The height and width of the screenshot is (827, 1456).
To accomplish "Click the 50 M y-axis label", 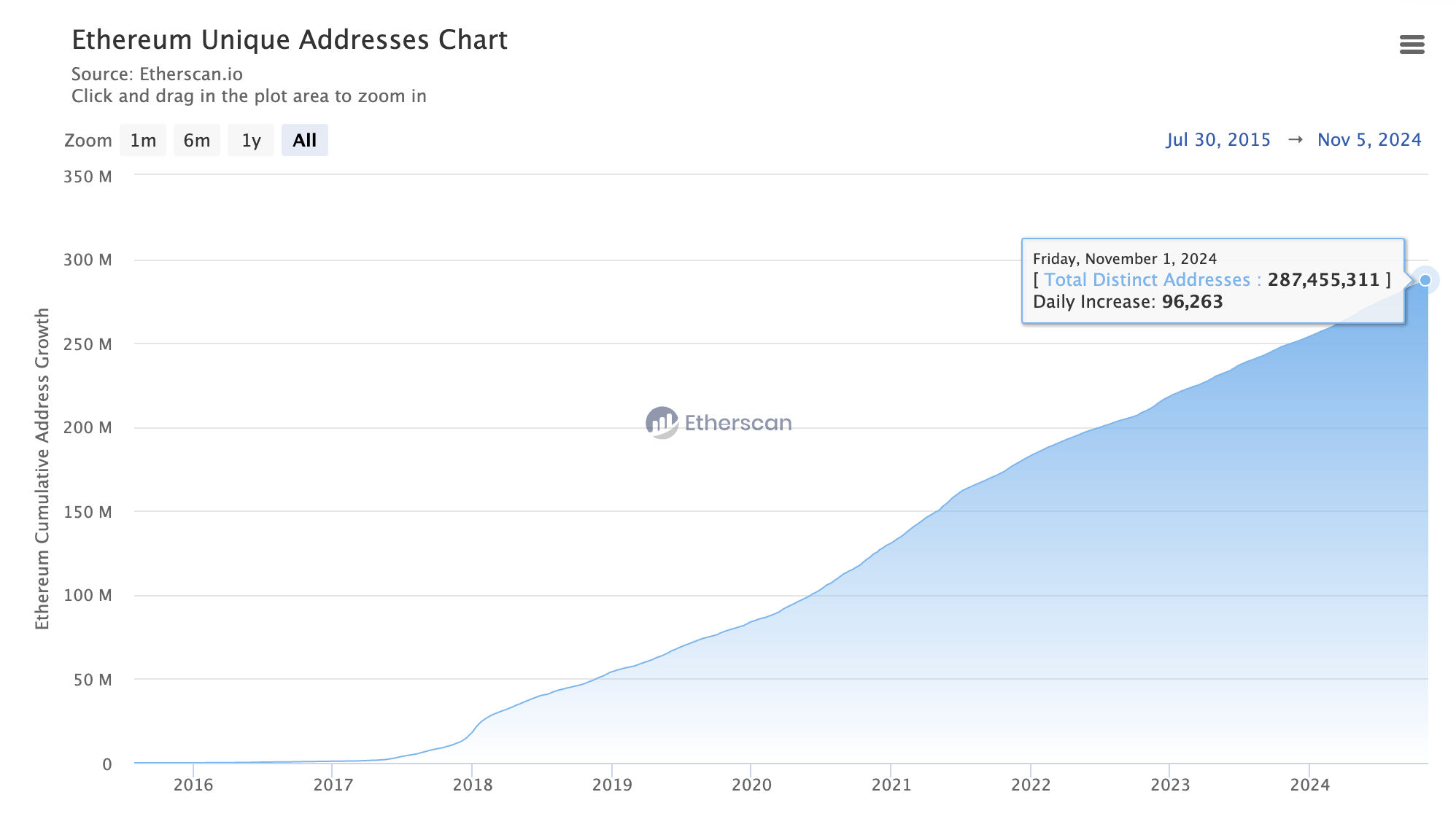I will [93, 680].
